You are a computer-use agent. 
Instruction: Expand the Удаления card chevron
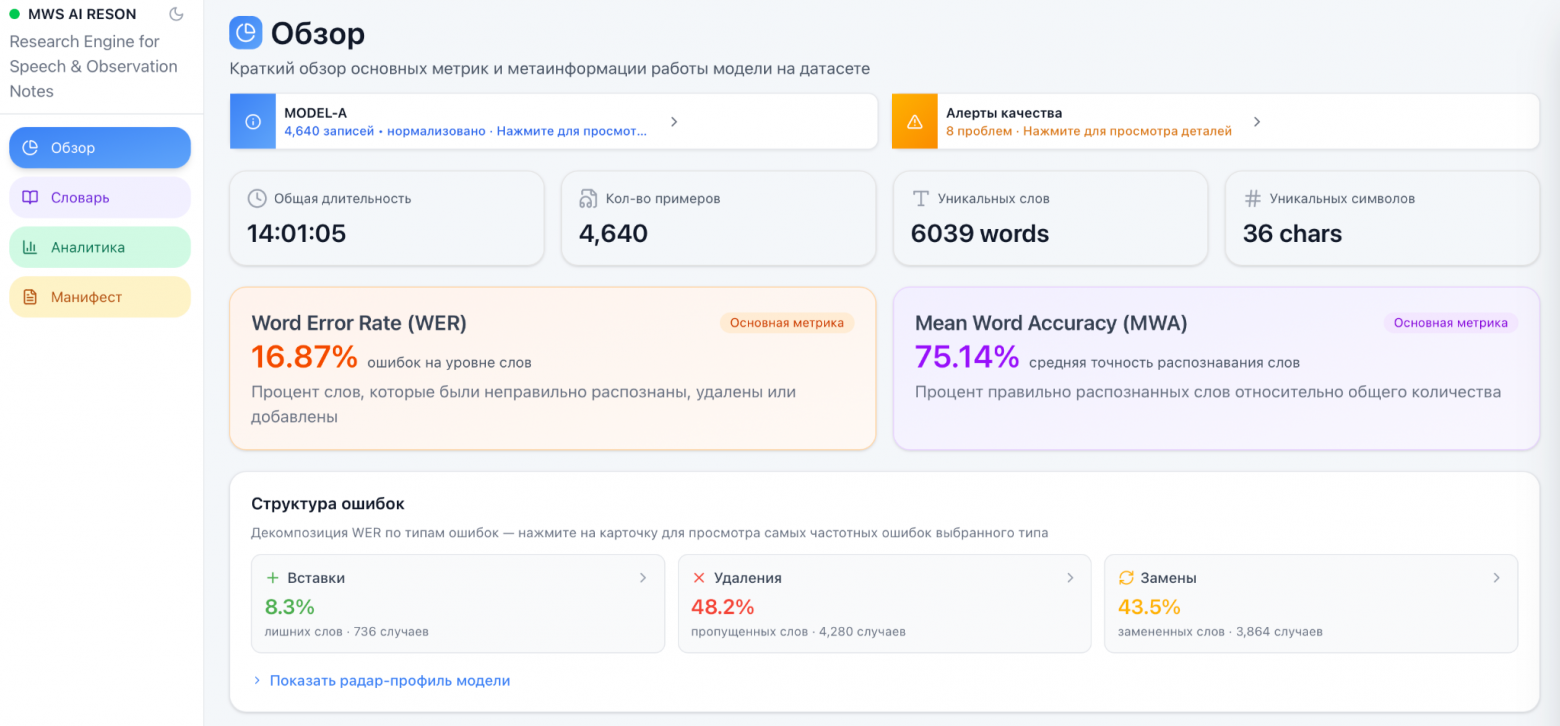pos(1070,578)
